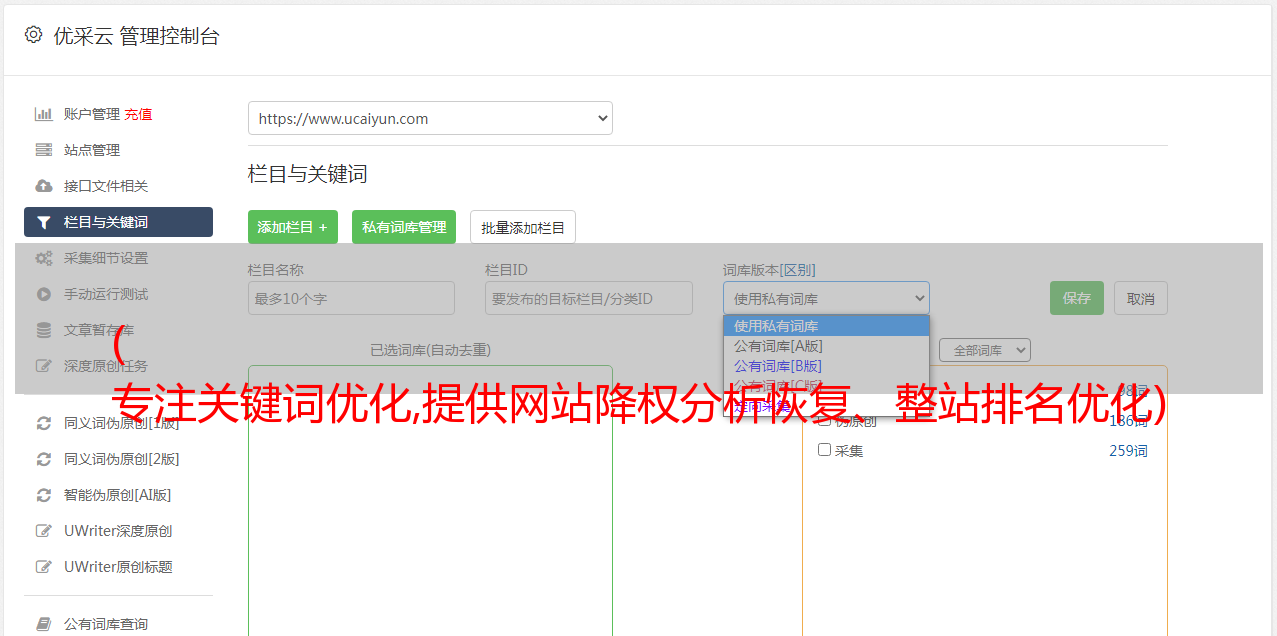Click the 259词 count link
Screen dimensions: 1277x636
click(1128, 451)
